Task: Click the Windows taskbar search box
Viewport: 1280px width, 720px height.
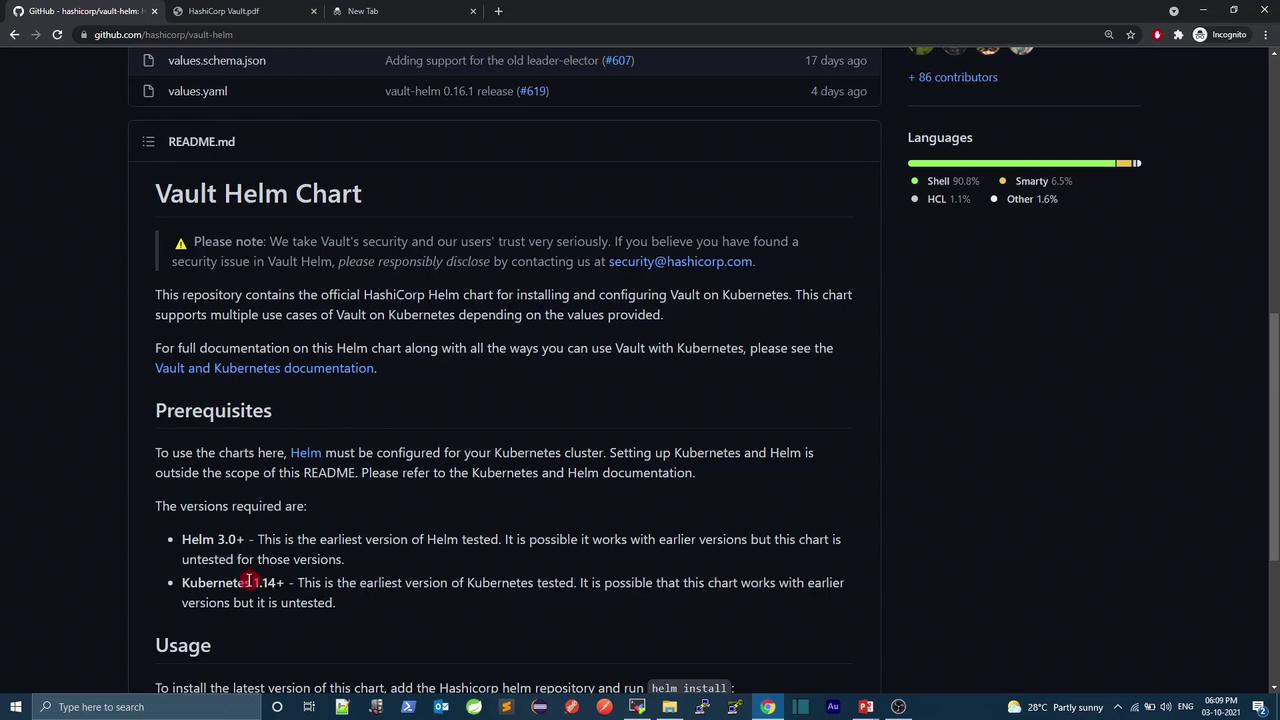Action: [147, 707]
